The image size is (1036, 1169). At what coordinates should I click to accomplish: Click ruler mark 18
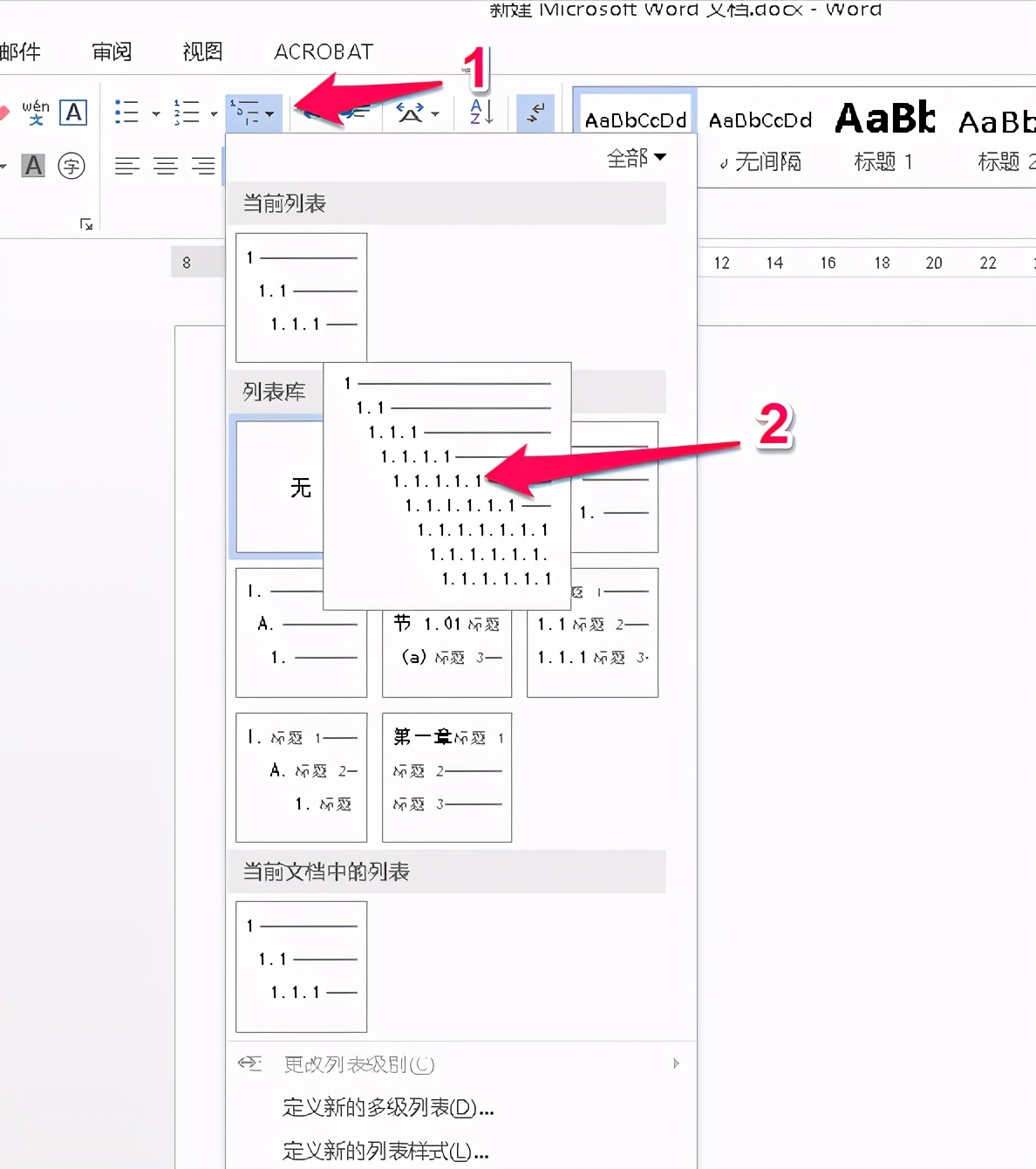tap(882, 263)
